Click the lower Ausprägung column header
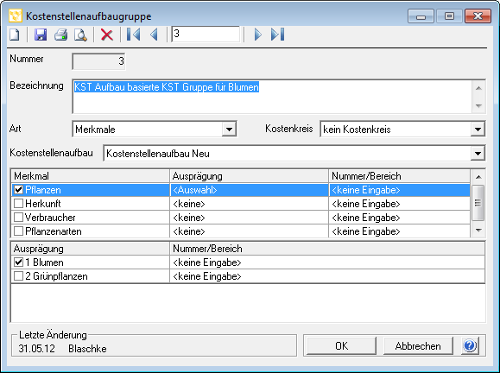This screenshot has height=373, width=500. (90, 249)
